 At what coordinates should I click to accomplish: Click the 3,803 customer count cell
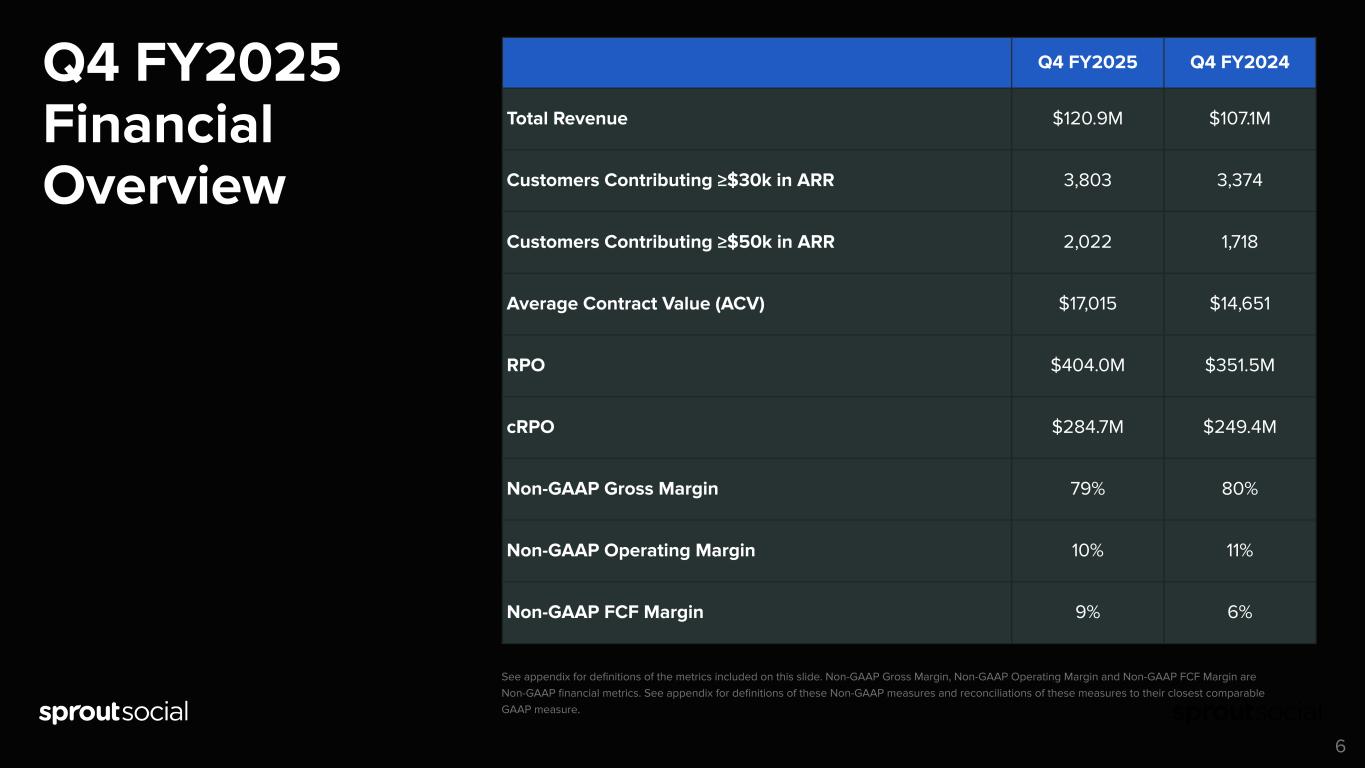pyautogui.click(x=1087, y=180)
